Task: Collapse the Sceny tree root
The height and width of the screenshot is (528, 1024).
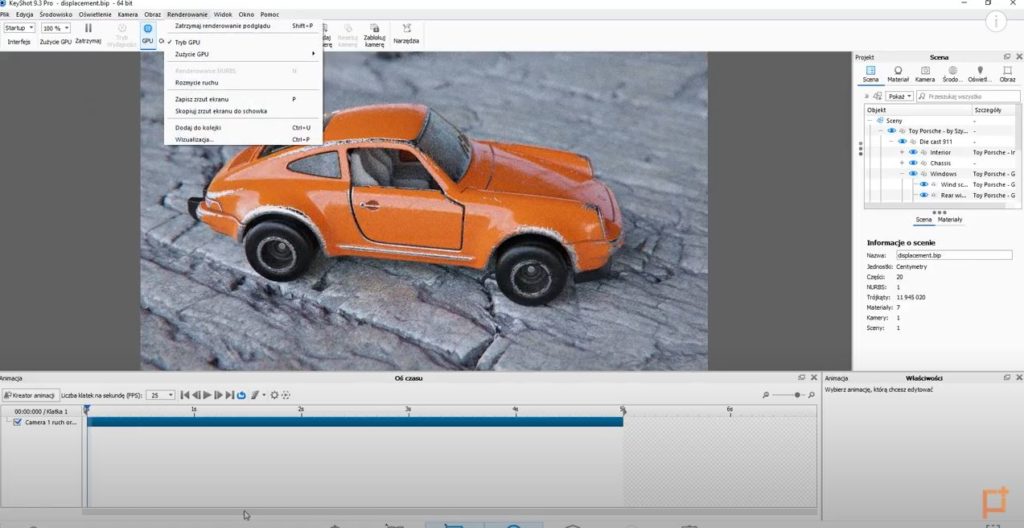Action: [x=870, y=120]
